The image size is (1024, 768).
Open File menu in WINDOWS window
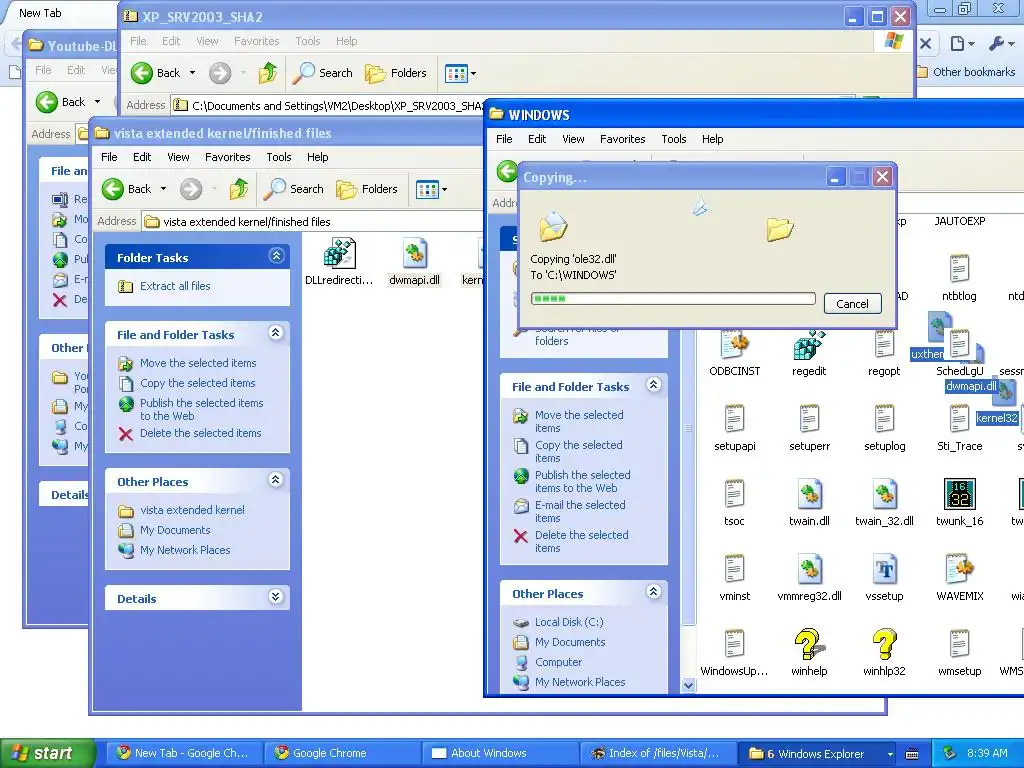[504, 139]
